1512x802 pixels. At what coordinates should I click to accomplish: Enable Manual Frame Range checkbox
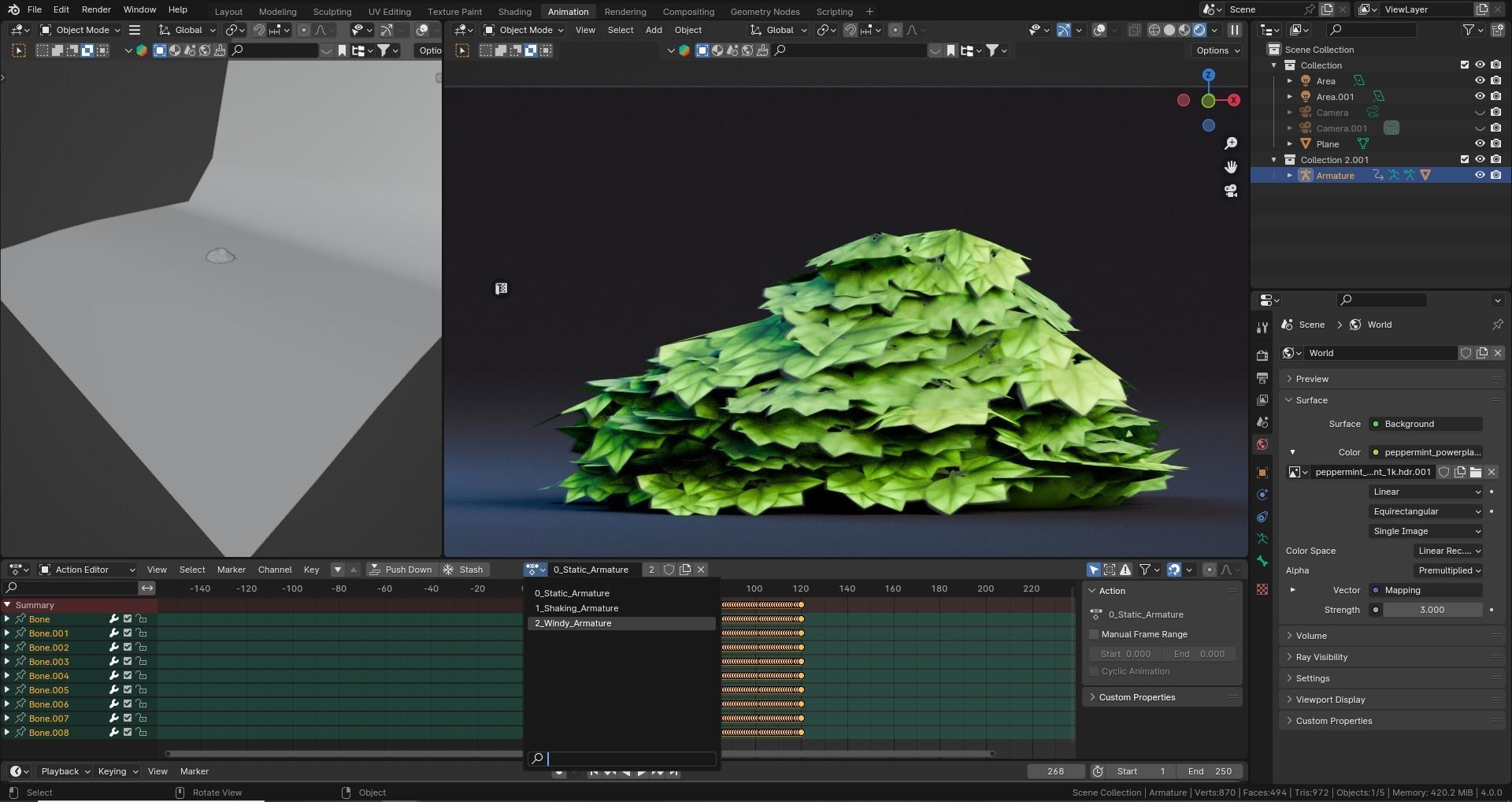point(1094,634)
